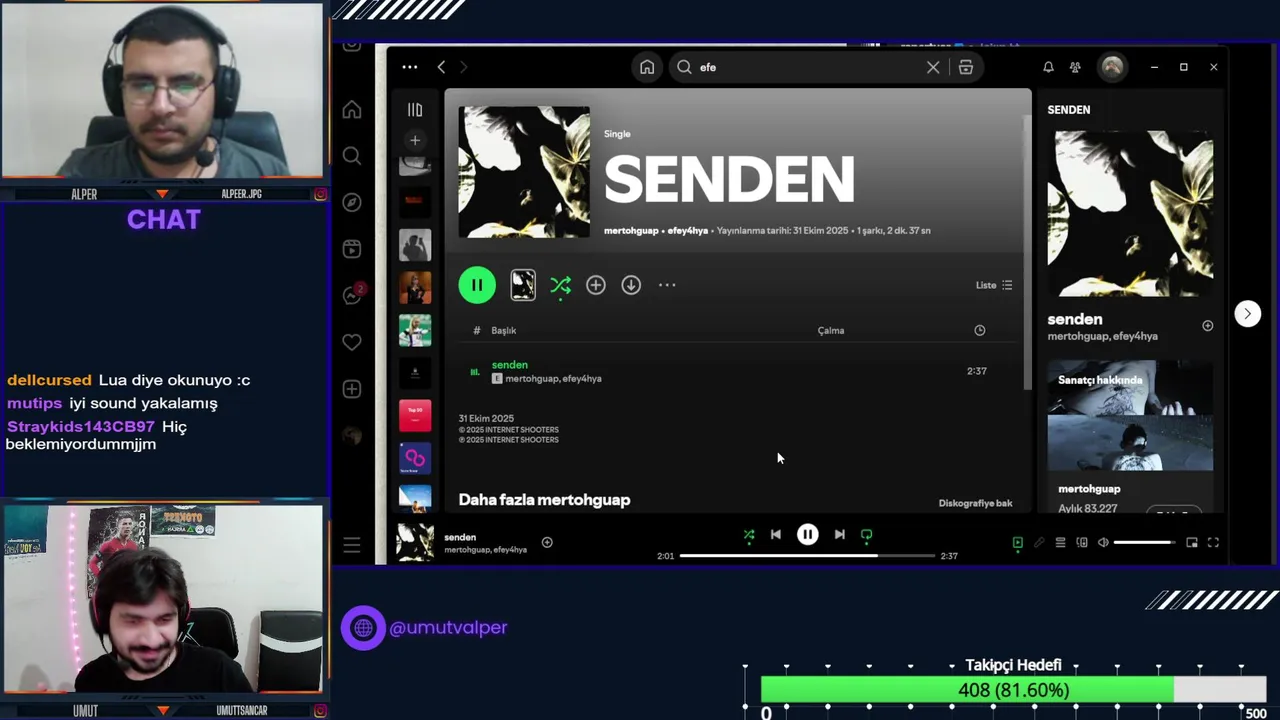This screenshot has width=1280, height=720.
Task: Open Spotify Browse icon in search bar
Action: pyautogui.click(x=966, y=67)
